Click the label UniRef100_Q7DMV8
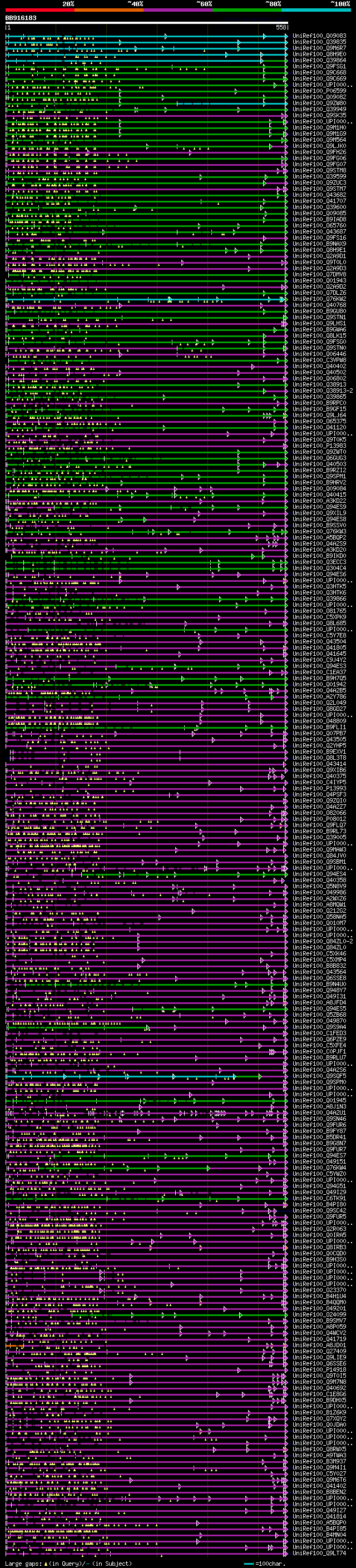Image resolution: width=356 pixels, height=1568 pixels. click(x=319, y=275)
